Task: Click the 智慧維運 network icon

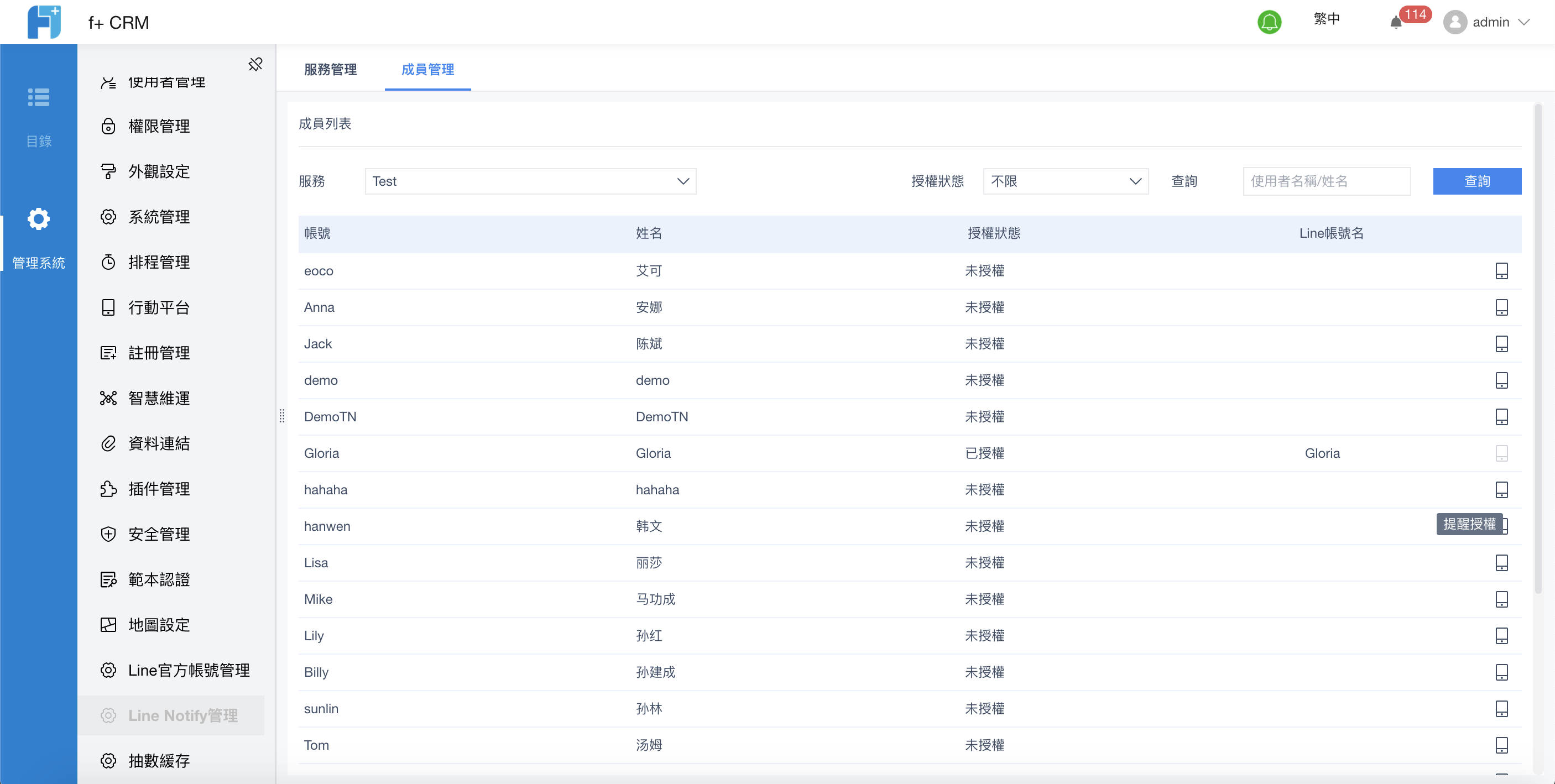Action: 108,398
